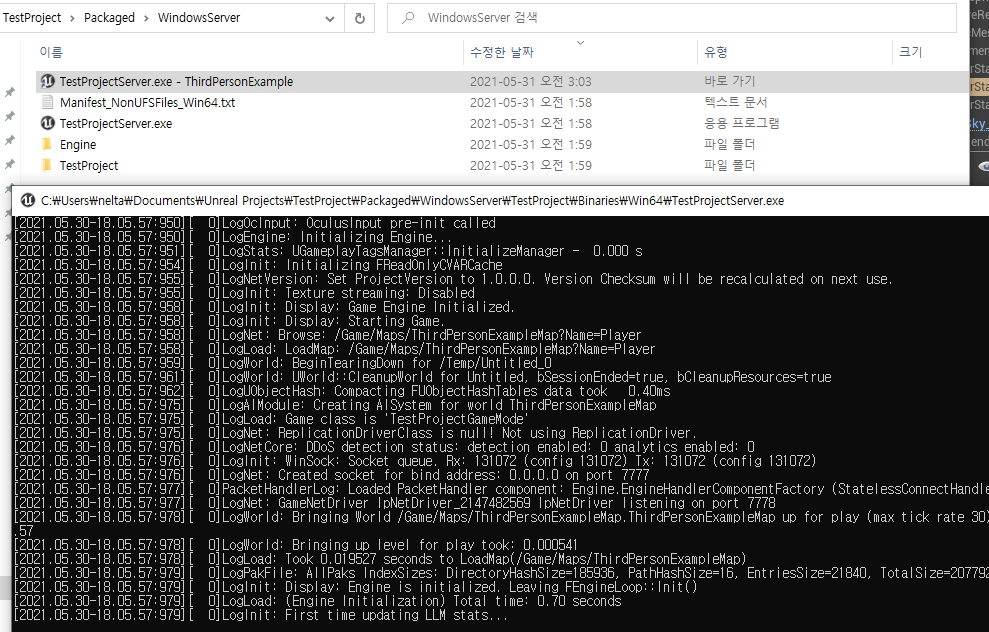Select the Engine folder name

78,144
